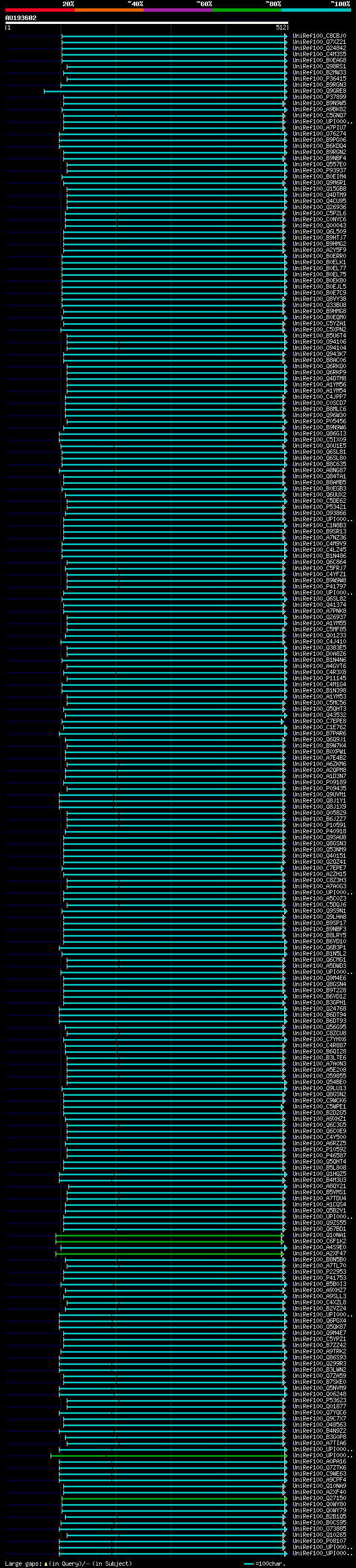Open hit UniRef100_C4M3S5
This screenshot has width=356, height=1568.
[x=319, y=54]
